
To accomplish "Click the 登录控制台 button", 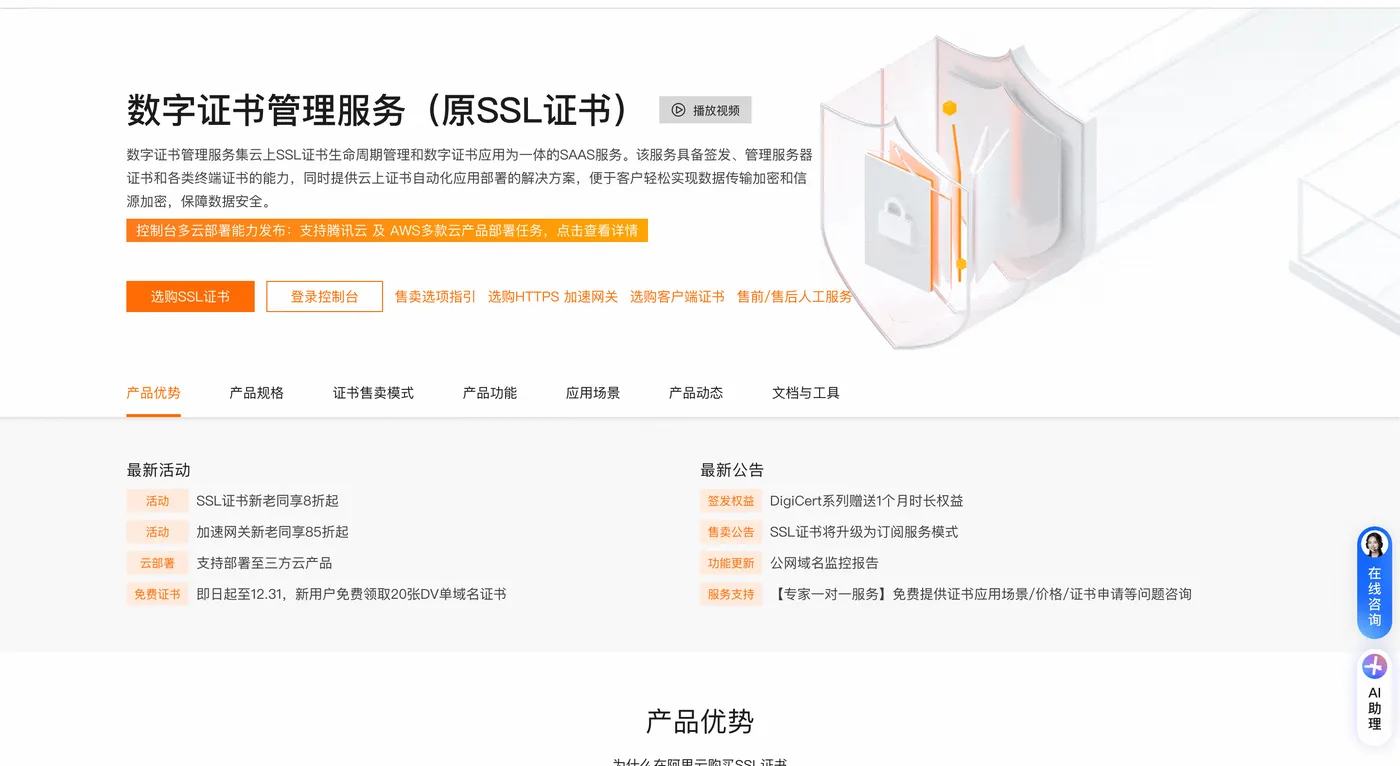I will [324, 296].
